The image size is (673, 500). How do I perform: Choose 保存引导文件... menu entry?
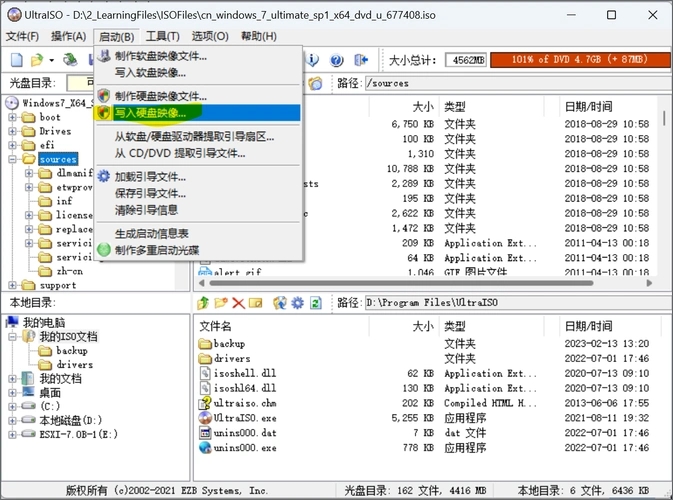pos(198,194)
